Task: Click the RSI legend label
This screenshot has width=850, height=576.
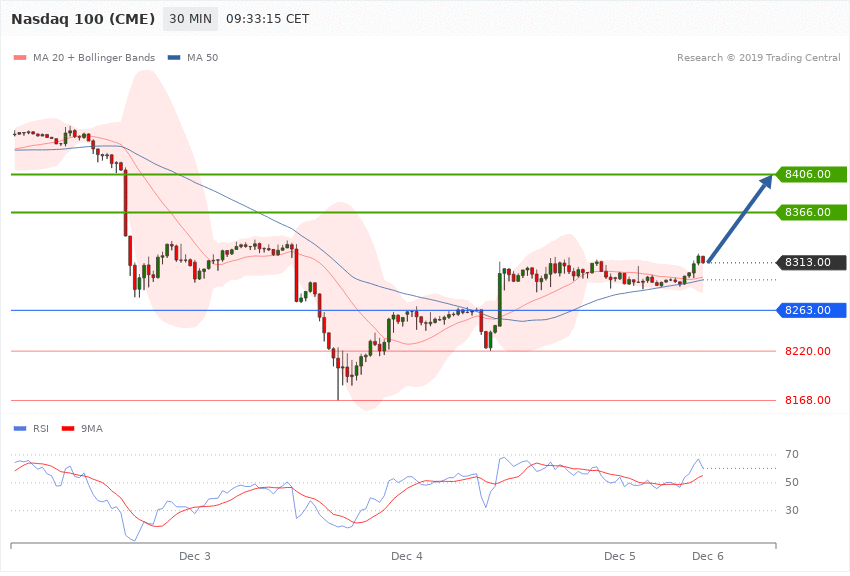Action: [41, 429]
